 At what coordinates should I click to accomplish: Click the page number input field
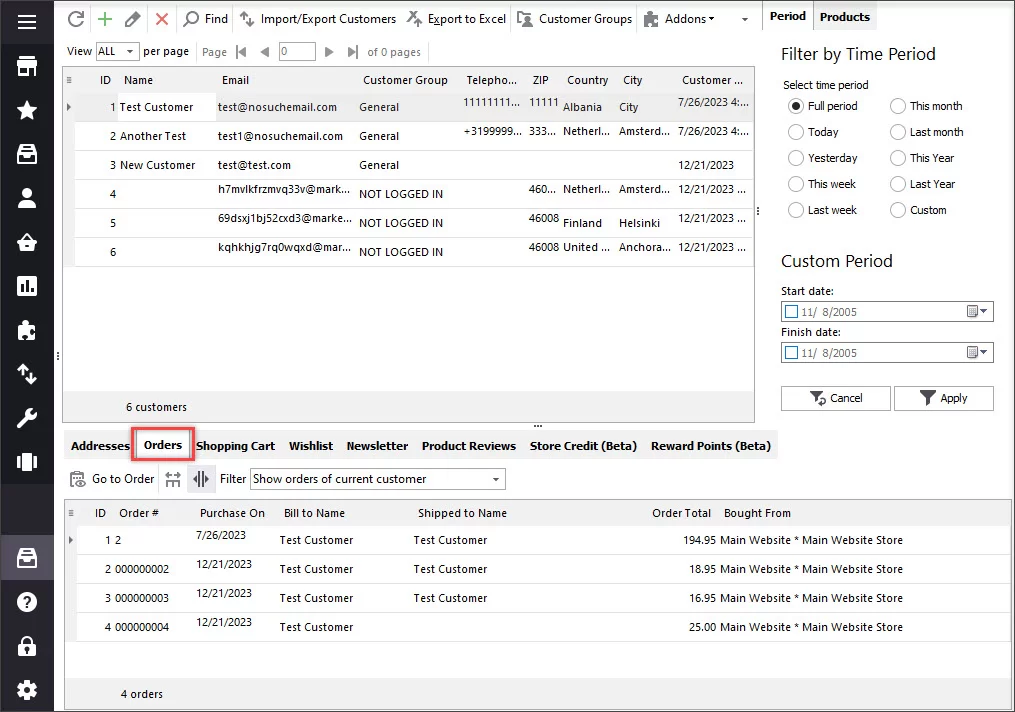pyautogui.click(x=297, y=52)
